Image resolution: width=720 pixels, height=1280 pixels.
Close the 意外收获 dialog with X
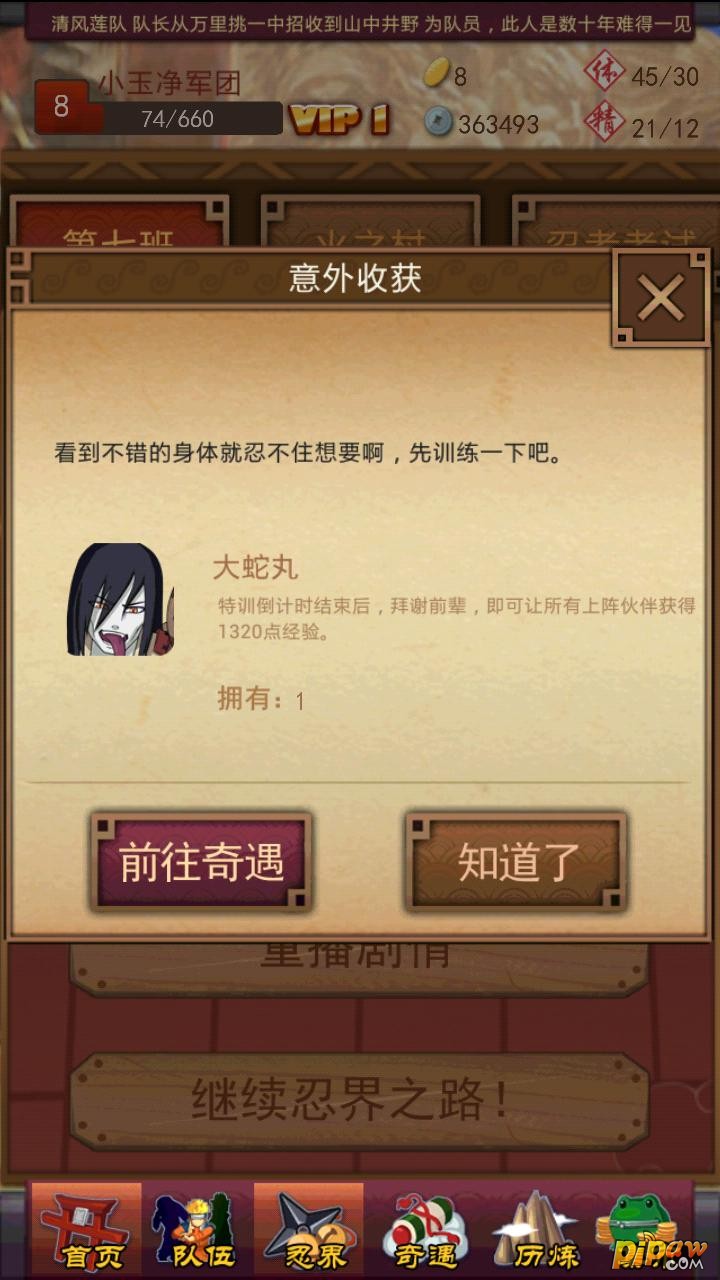pos(661,297)
